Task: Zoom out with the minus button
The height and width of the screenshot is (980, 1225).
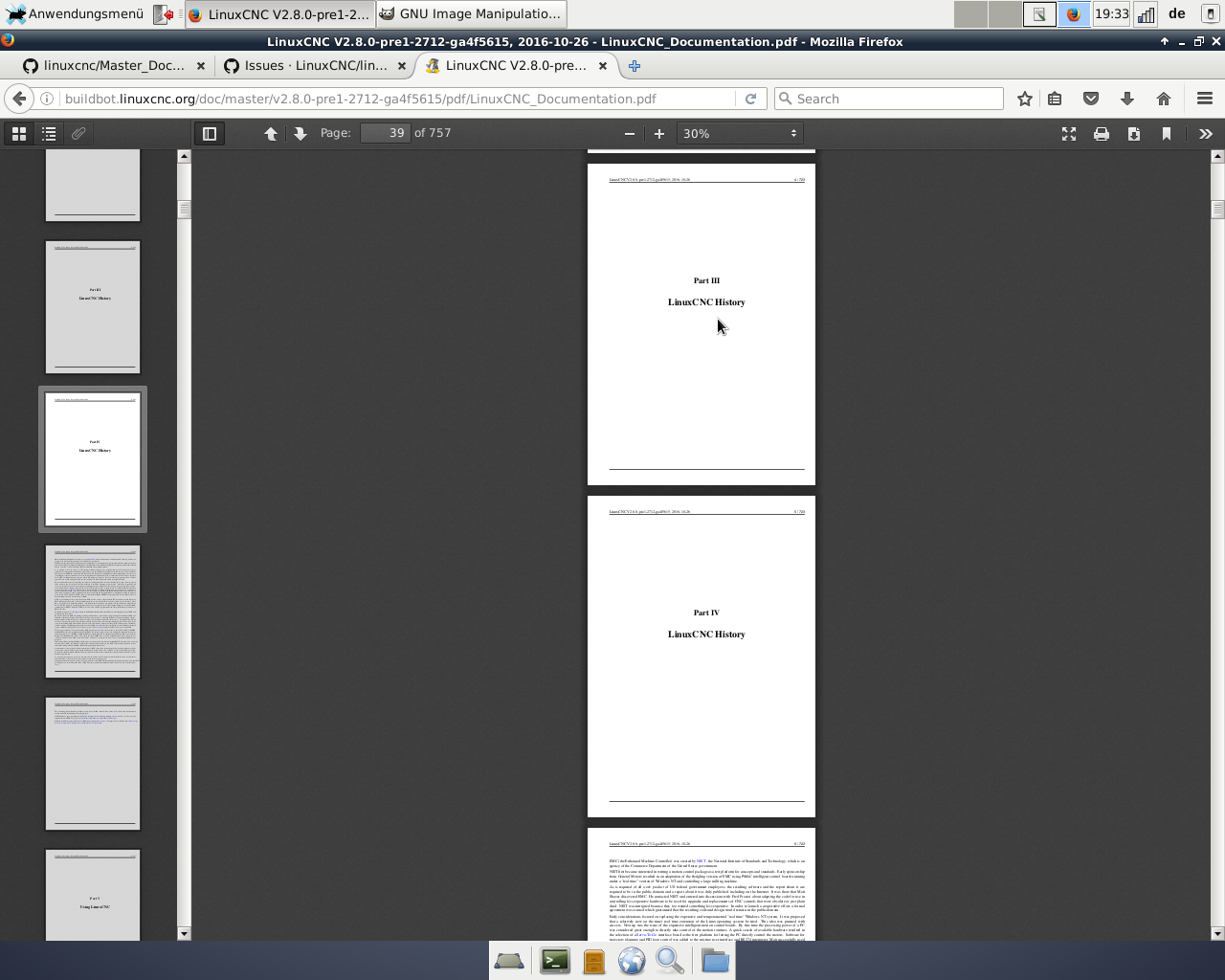Action: pos(629,134)
